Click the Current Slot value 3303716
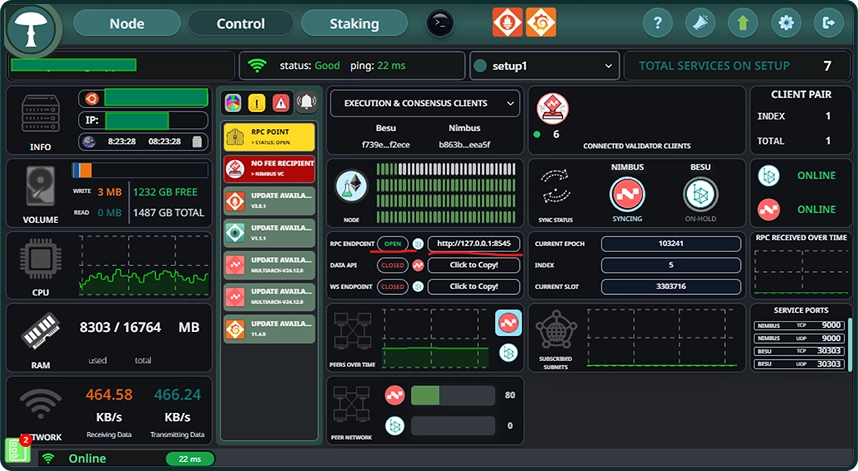Screen dimensions: 858x471 671,286
